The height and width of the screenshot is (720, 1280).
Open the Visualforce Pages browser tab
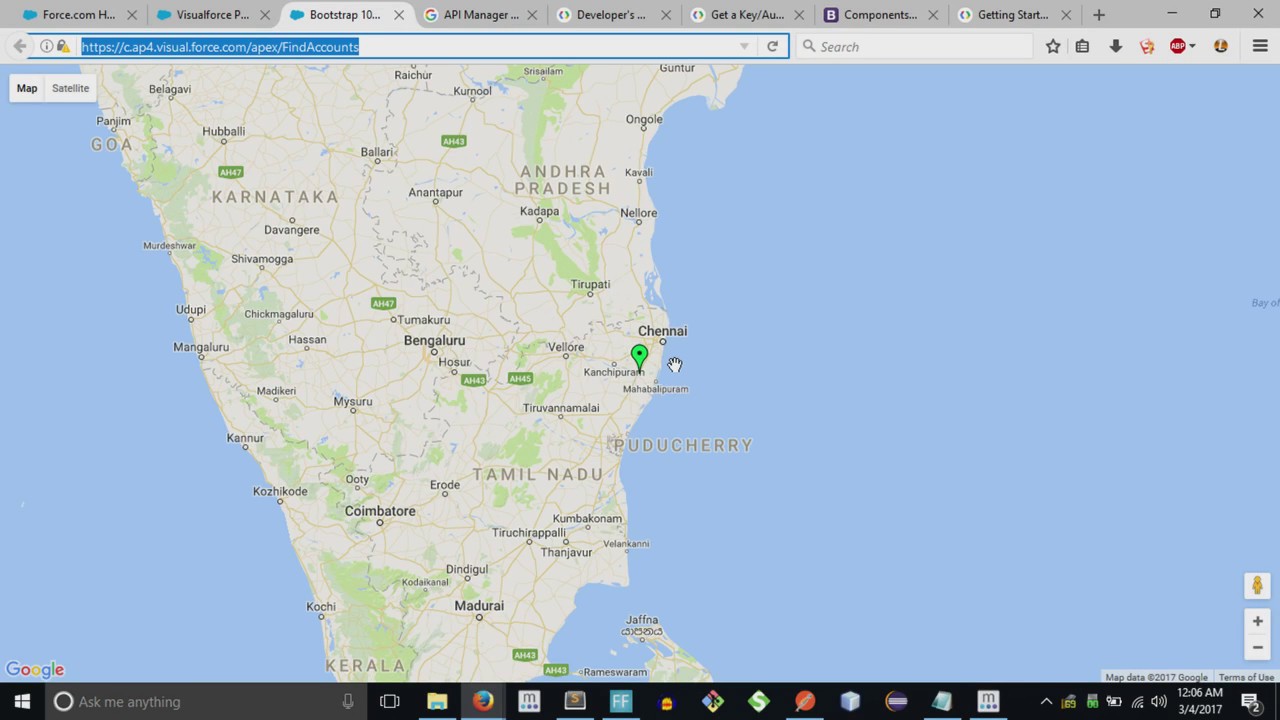click(212, 15)
